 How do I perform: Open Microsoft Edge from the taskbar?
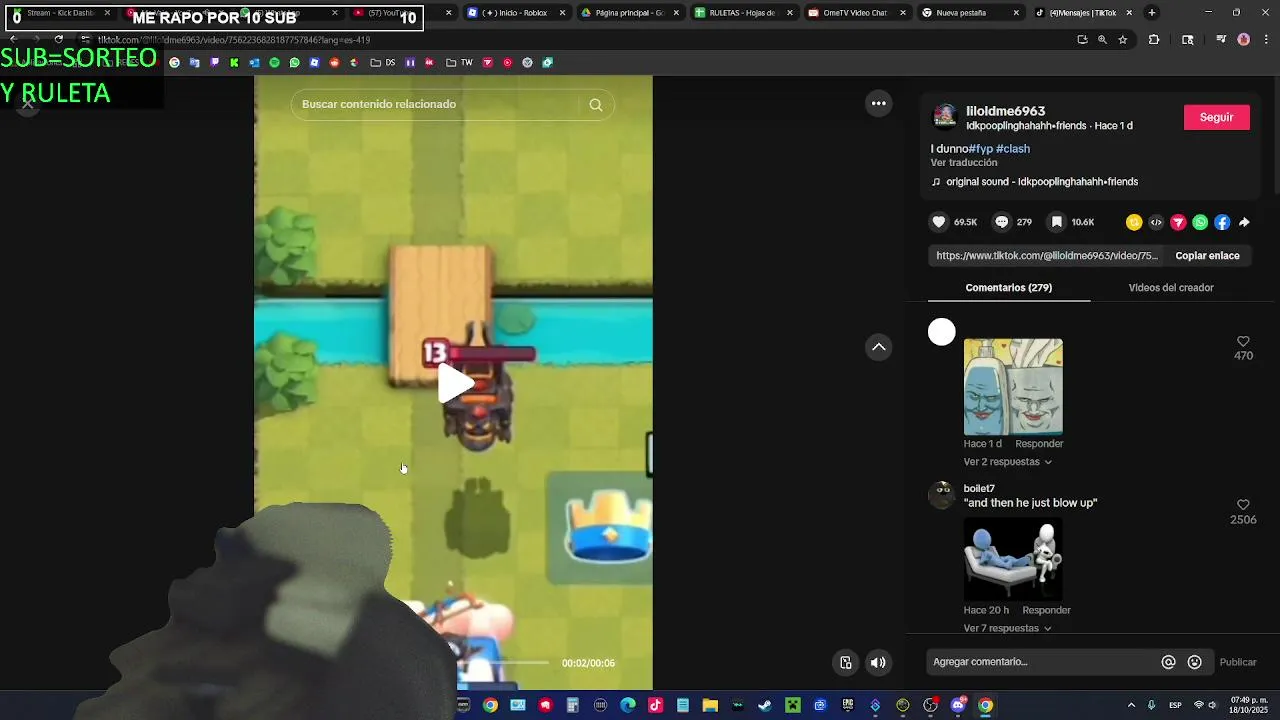pyautogui.click(x=628, y=705)
